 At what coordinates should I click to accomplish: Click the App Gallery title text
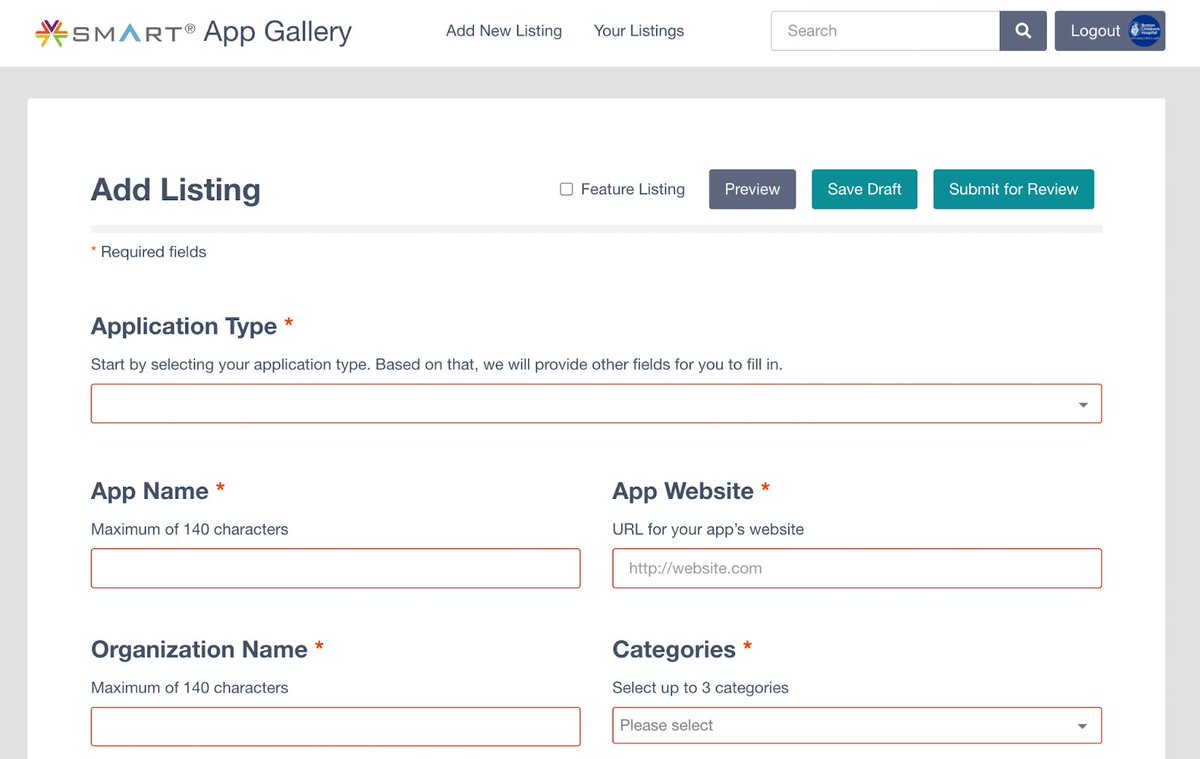[278, 32]
